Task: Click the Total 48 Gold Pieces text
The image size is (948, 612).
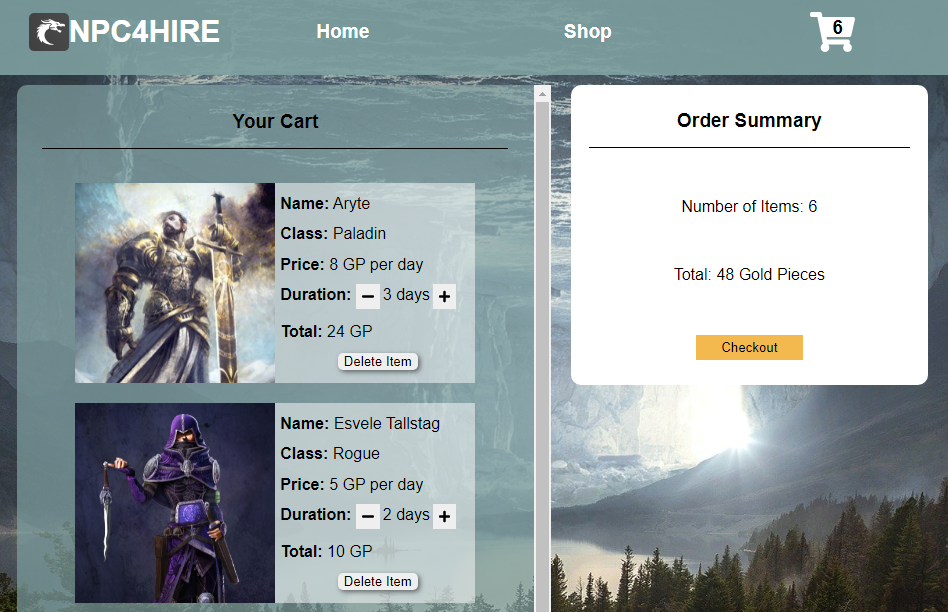Action: [x=749, y=274]
